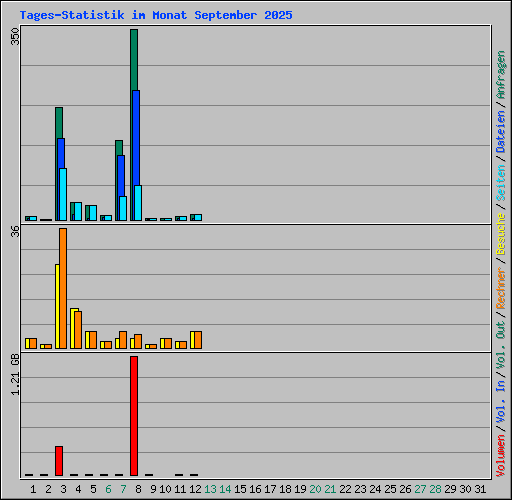
Task: Click the chart title Tages-Statistik im Monat September 2025
Action: [x=156, y=15]
